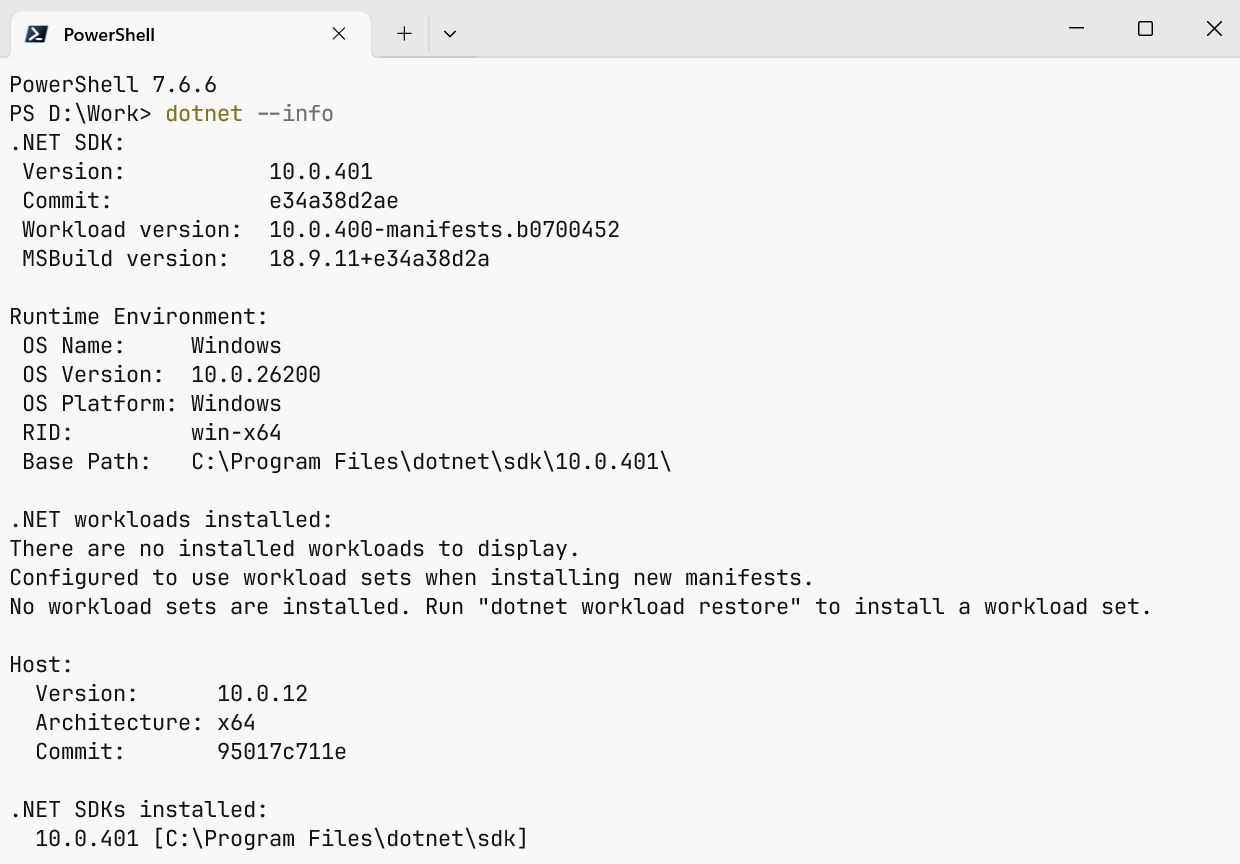Close the PowerShell tab
The image size is (1240, 864).
point(339,34)
